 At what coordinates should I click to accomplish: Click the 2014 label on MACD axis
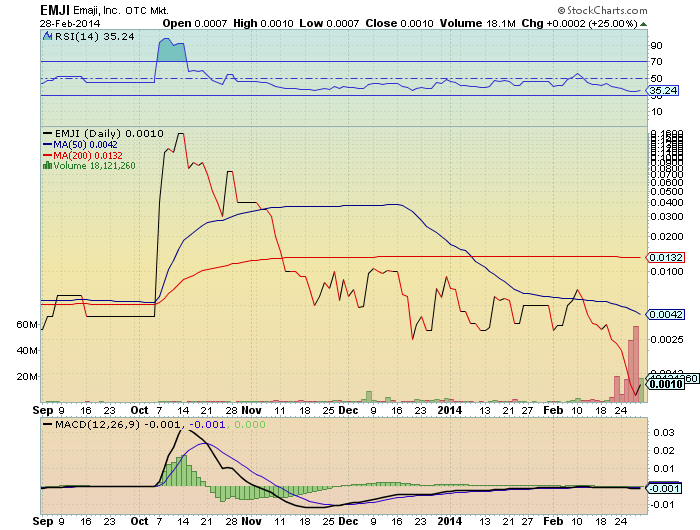(450, 521)
